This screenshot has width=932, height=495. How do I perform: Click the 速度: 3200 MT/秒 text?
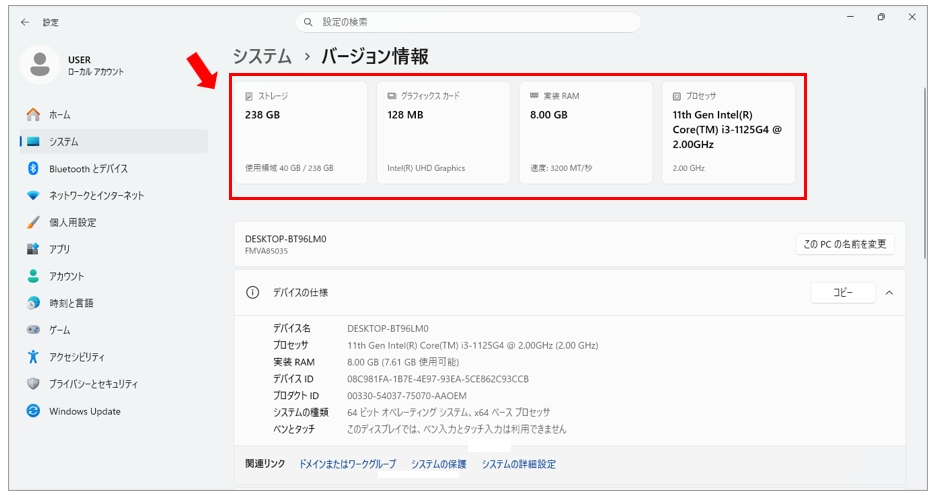(x=561, y=168)
